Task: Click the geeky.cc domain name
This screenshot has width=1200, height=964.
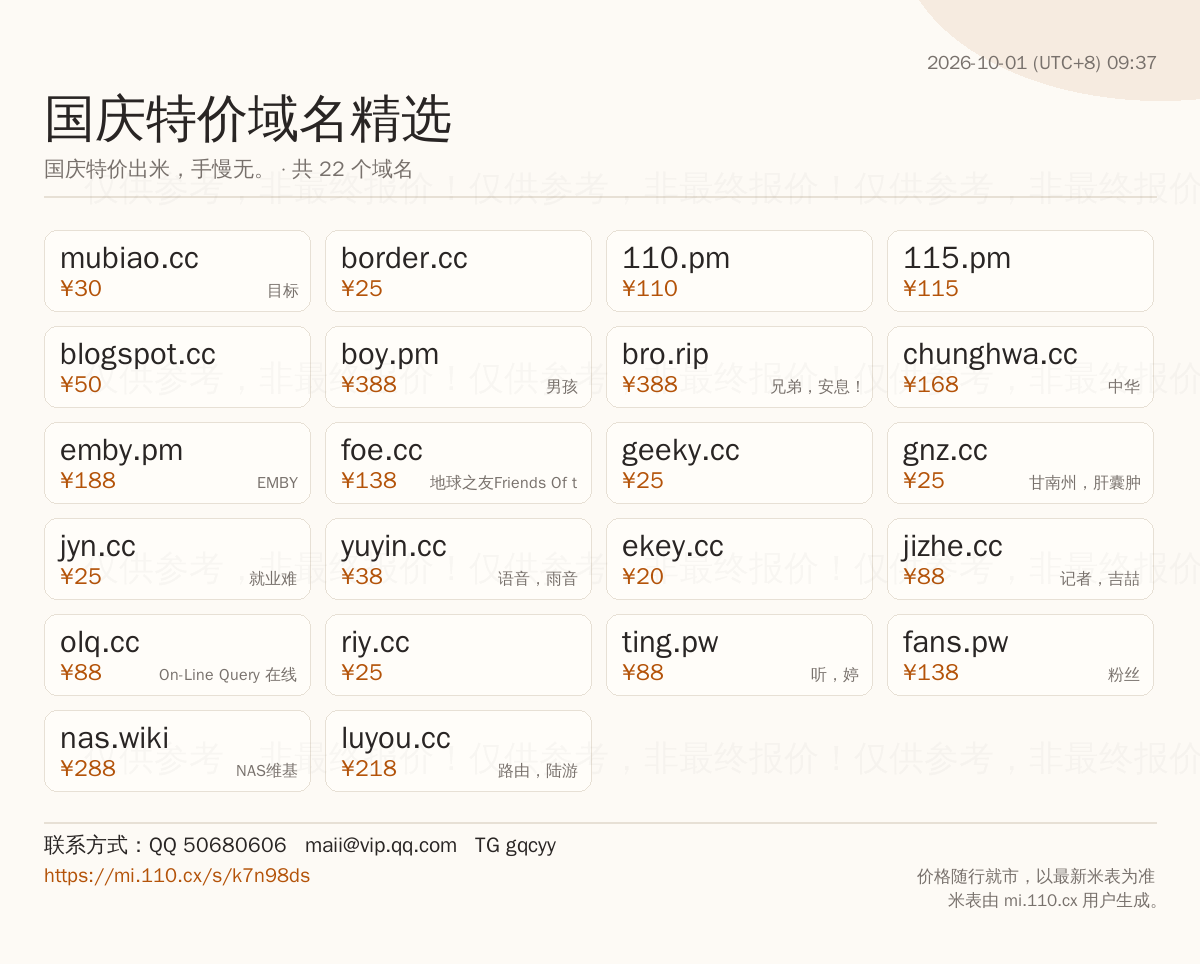Action: 681,450
